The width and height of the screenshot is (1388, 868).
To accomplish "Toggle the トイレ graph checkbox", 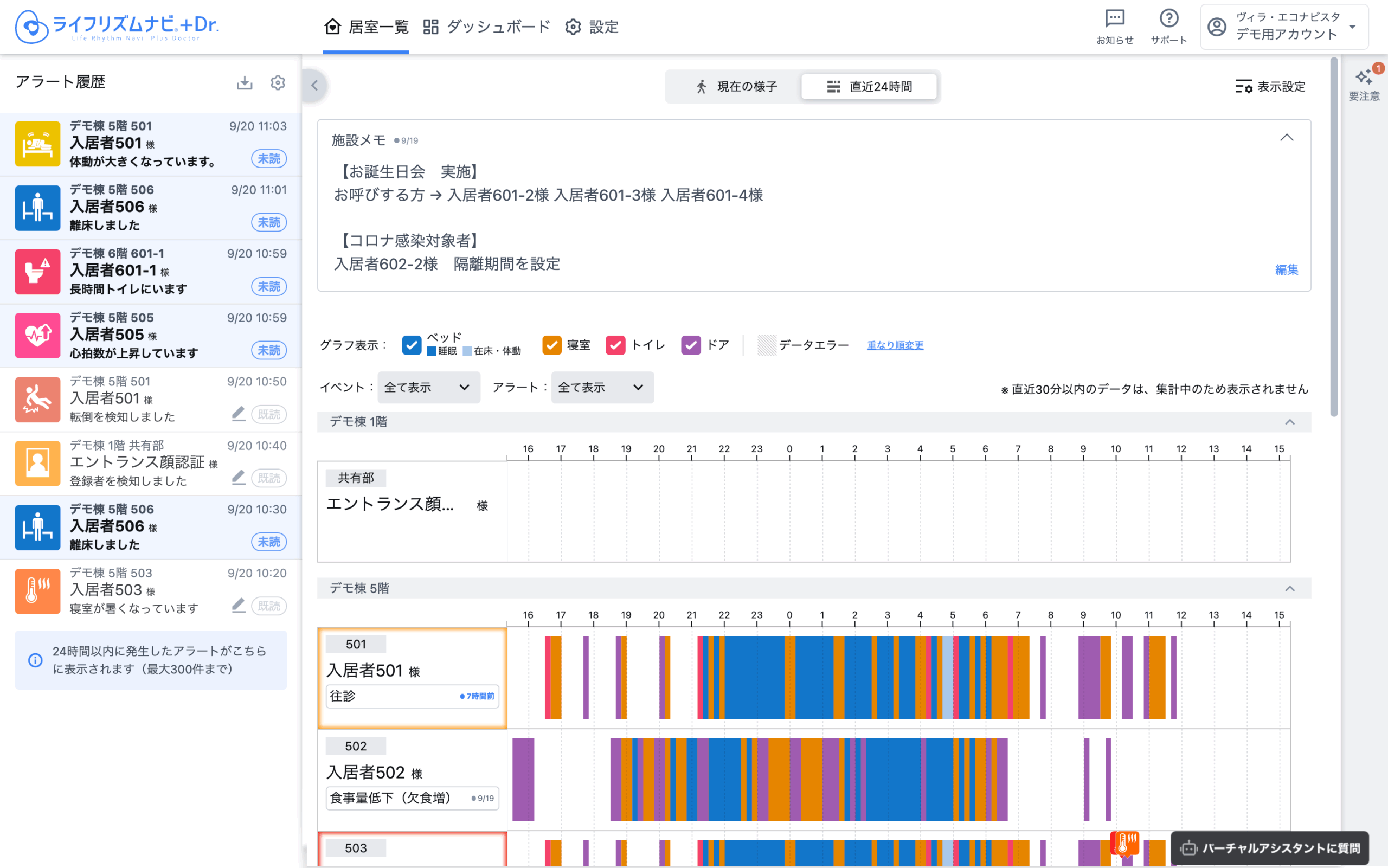I will click(615, 345).
